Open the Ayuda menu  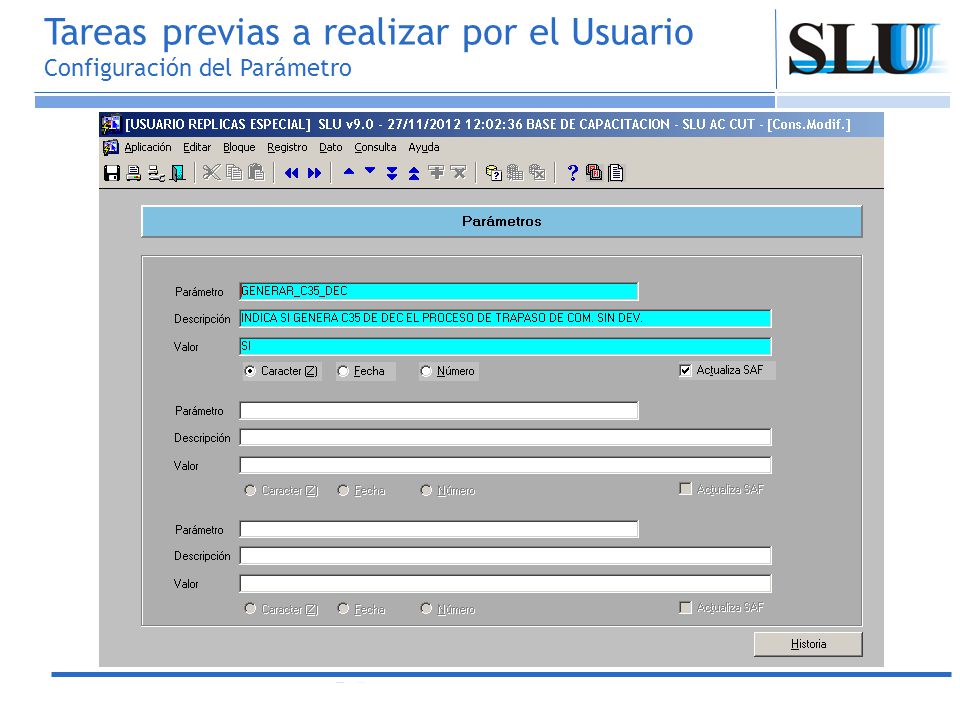(x=424, y=148)
